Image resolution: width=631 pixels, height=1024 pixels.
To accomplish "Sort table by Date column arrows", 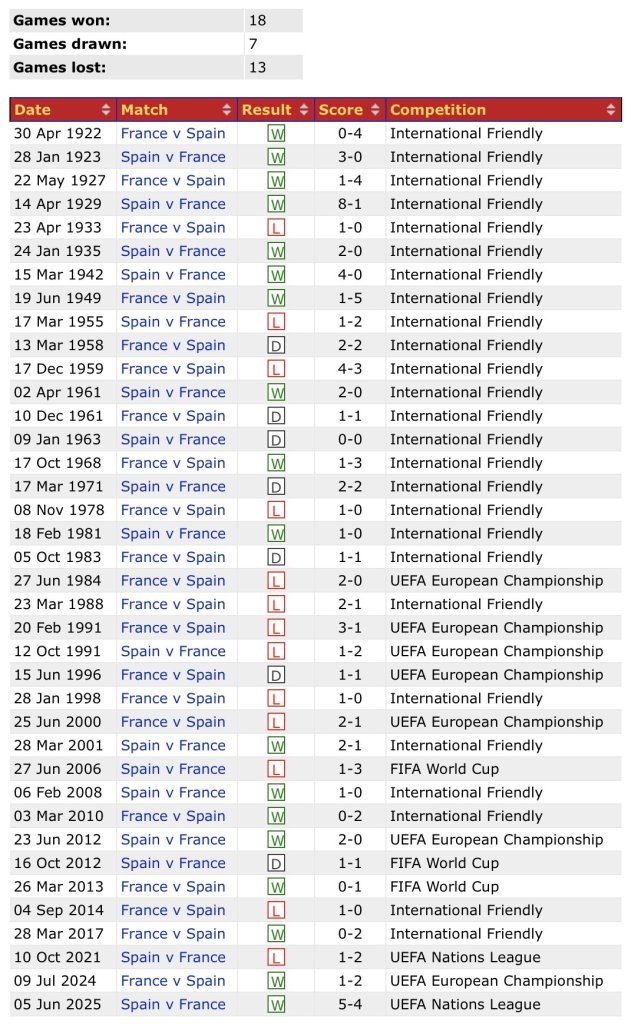I will [x=106, y=110].
